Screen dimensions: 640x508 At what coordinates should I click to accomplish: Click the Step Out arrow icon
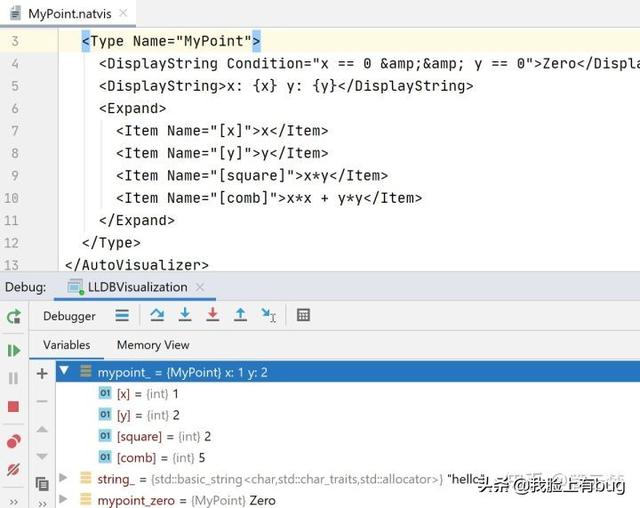[x=240, y=315]
